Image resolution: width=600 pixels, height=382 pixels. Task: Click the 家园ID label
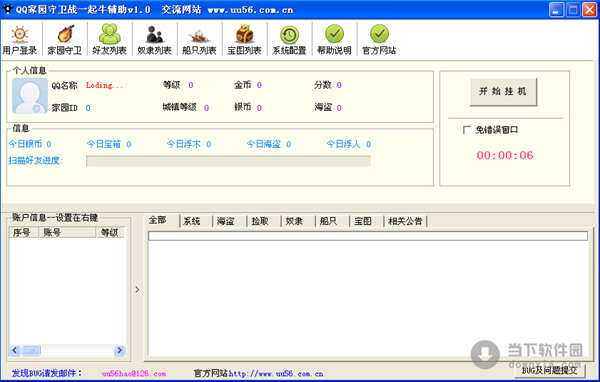(65, 108)
